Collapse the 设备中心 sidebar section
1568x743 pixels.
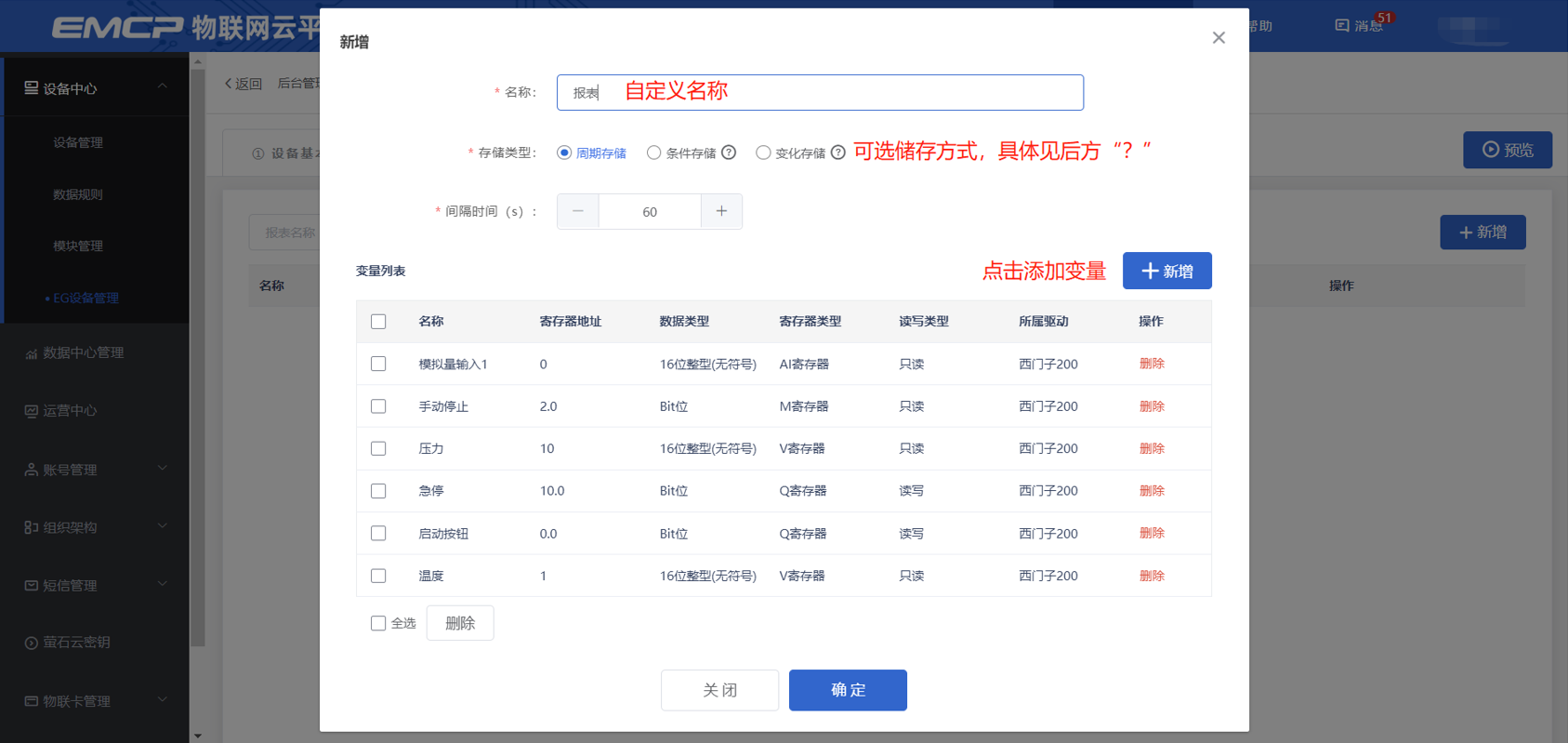click(x=163, y=86)
